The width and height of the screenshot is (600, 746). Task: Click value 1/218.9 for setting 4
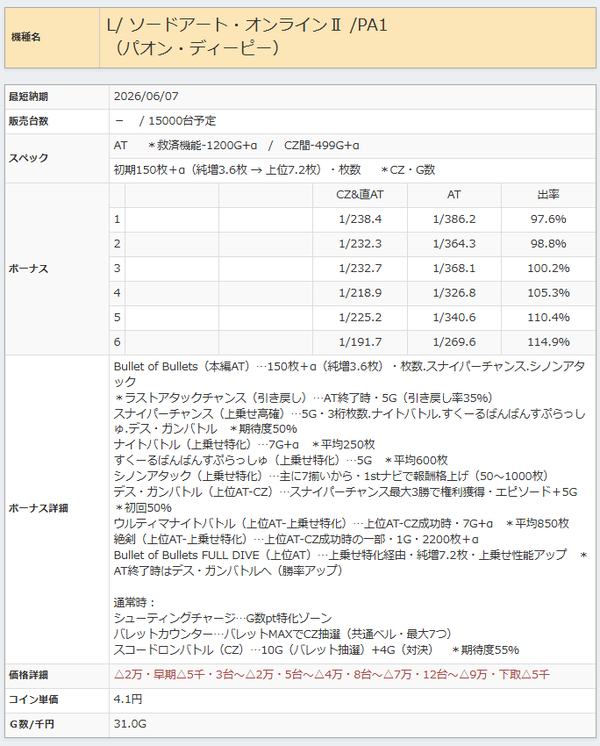[360, 293]
